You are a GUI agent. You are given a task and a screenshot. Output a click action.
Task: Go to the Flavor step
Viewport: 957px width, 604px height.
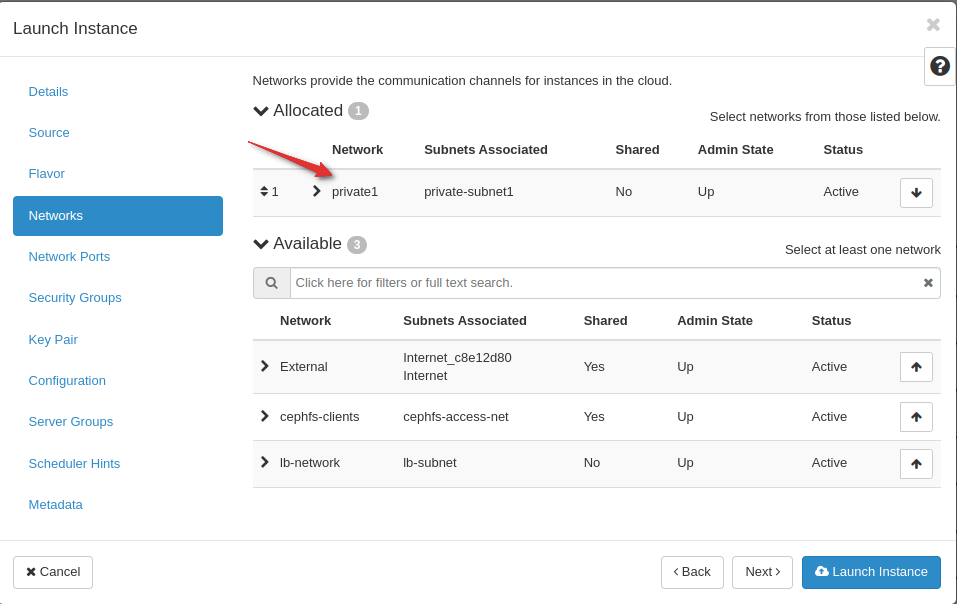46,173
